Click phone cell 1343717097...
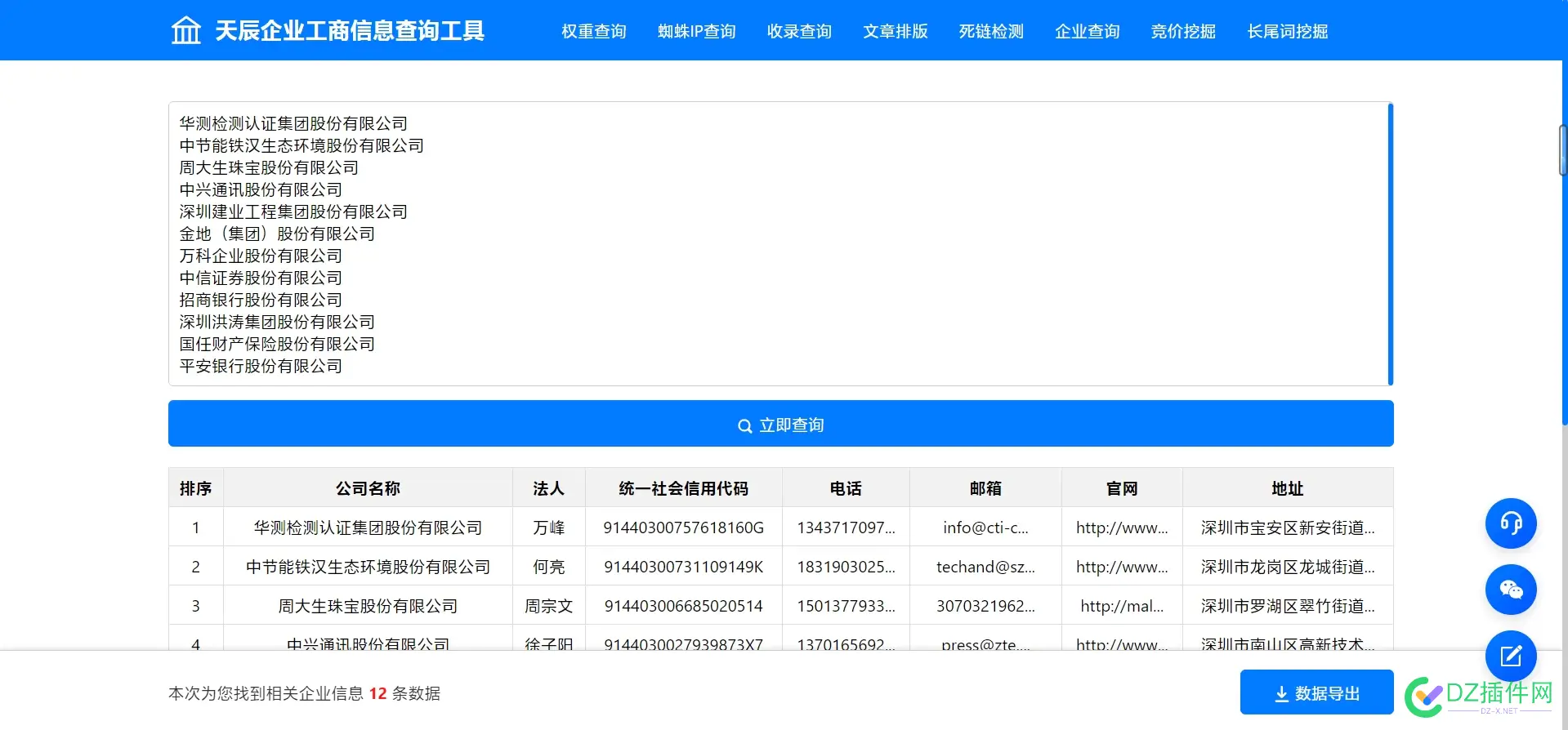 click(x=846, y=527)
